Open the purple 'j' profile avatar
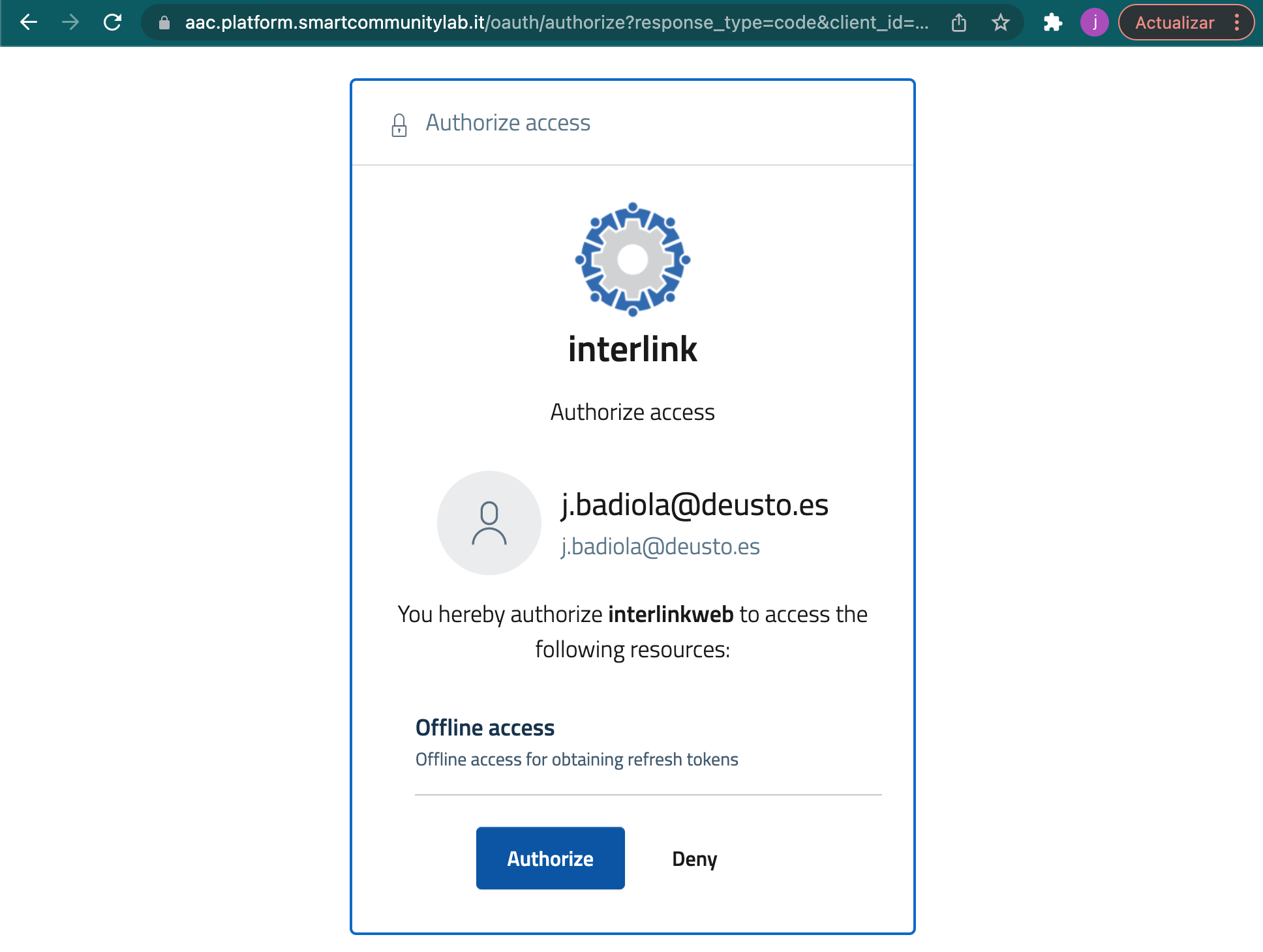1263x952 pixels. (1094, 23)
